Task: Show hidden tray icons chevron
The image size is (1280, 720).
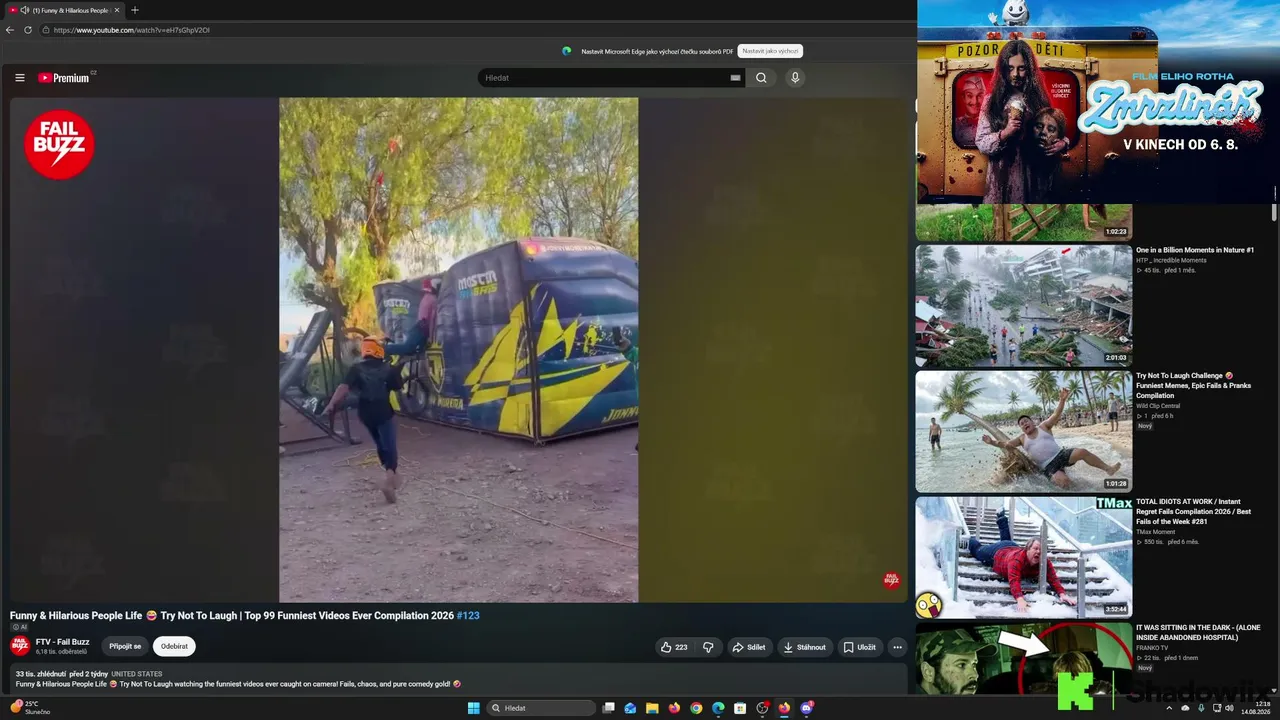Action: point(1169,708)
